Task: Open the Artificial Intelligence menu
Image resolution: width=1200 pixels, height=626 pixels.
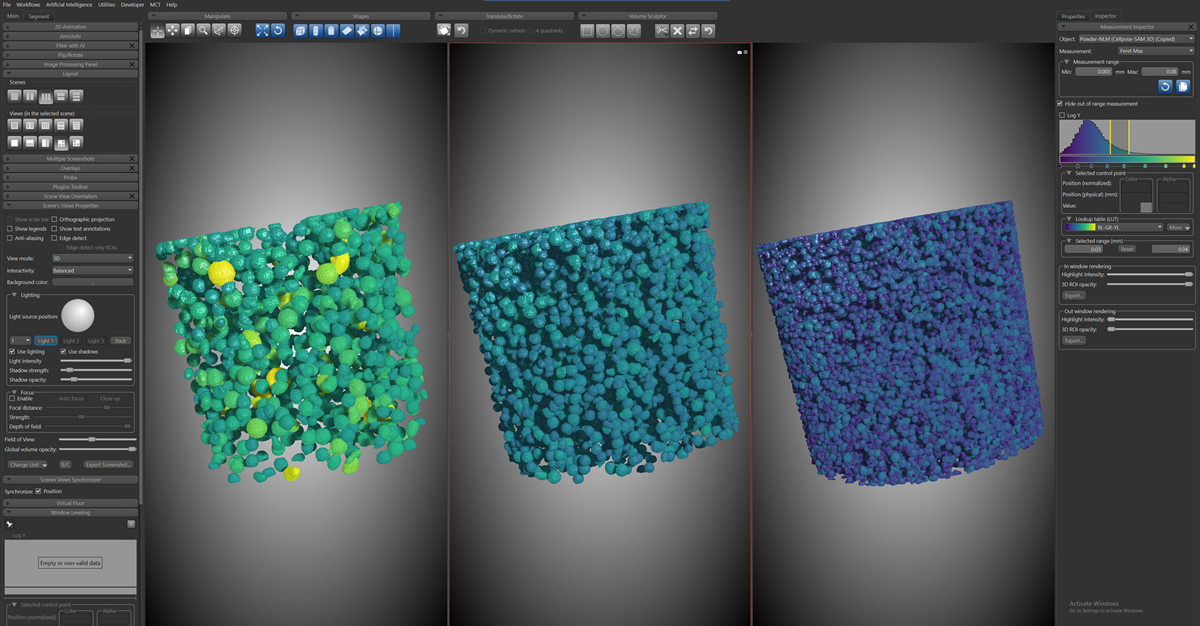Action: point(69,5)
